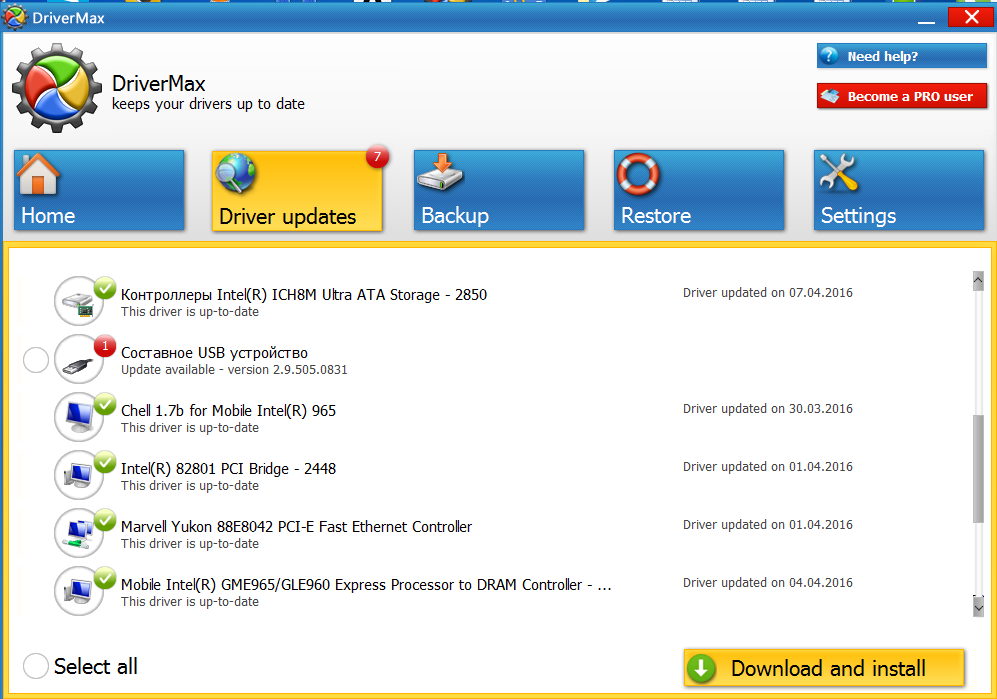Click the GME965/GLE960 DRAM Controller icon

tap(79, 591)
